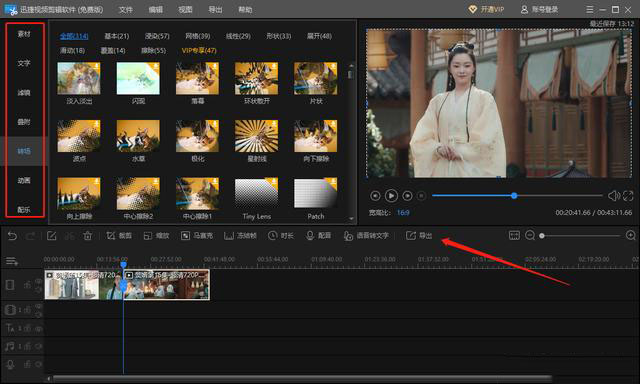Step back one frame in the preview

[375, 196]
